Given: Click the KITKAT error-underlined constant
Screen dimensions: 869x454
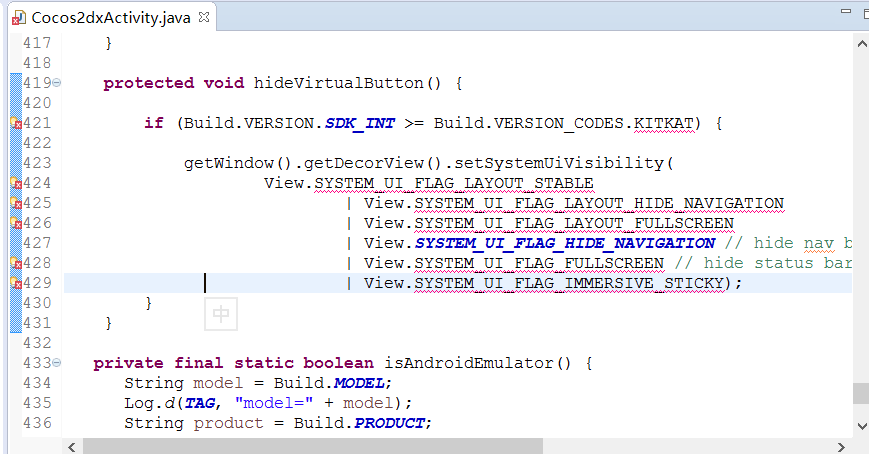Looking at the screenshot, I should click(663, 123).
